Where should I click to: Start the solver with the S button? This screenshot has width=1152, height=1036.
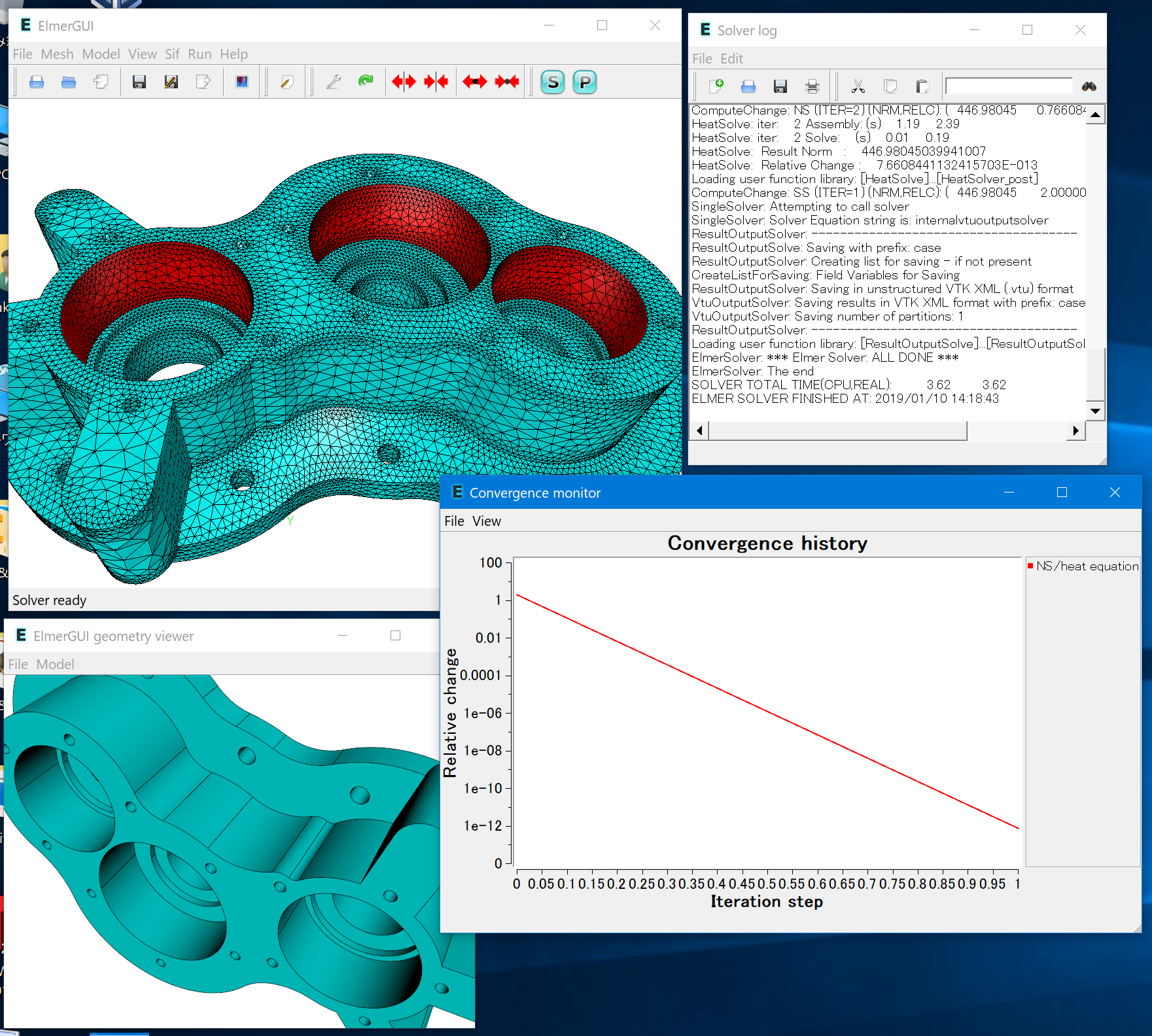[x=553, y=82]
